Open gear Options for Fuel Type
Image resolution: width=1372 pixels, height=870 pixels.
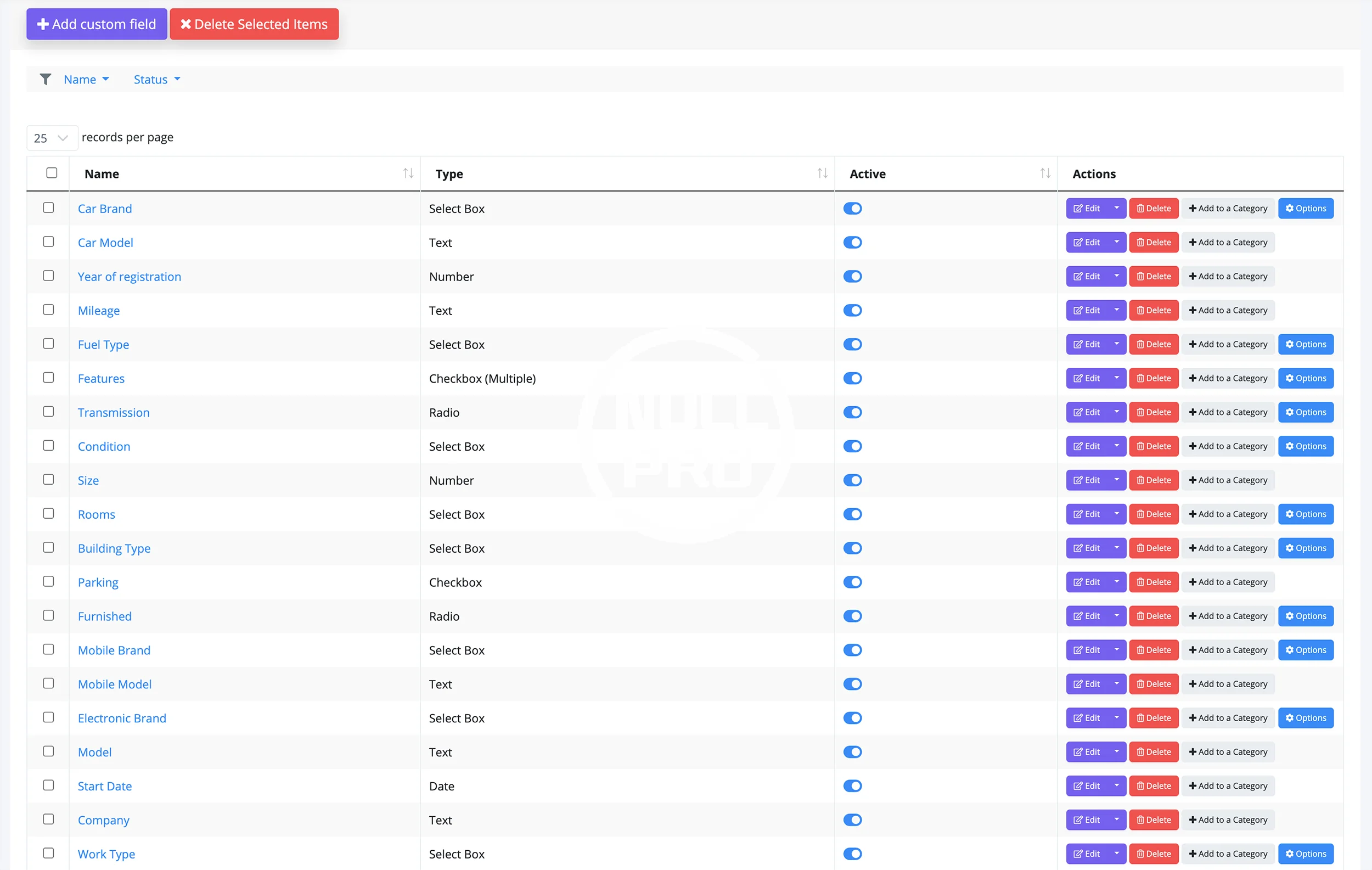coord(1306,344)
